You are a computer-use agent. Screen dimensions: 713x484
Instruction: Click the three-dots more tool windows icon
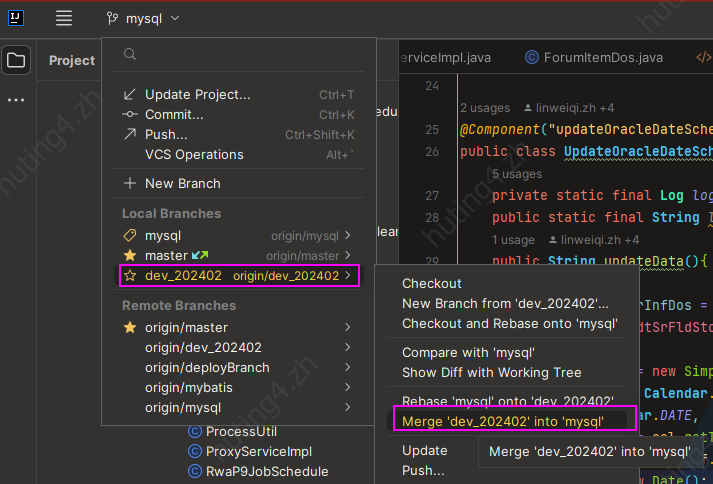(16, 100)
